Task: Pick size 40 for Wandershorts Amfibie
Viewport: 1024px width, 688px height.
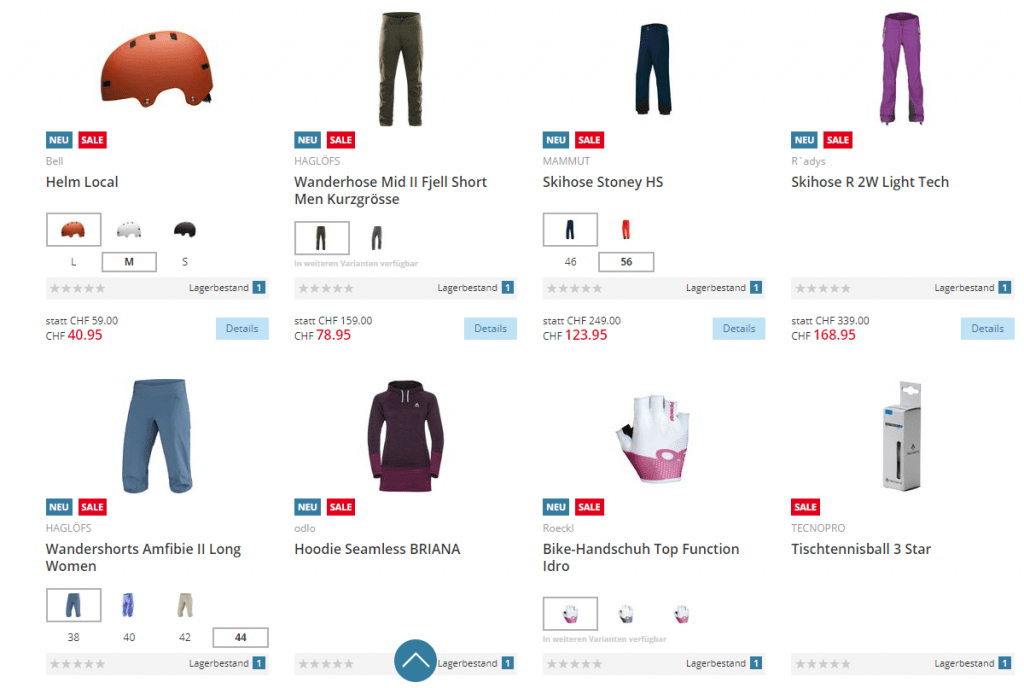Action: [x=128, y=637]
